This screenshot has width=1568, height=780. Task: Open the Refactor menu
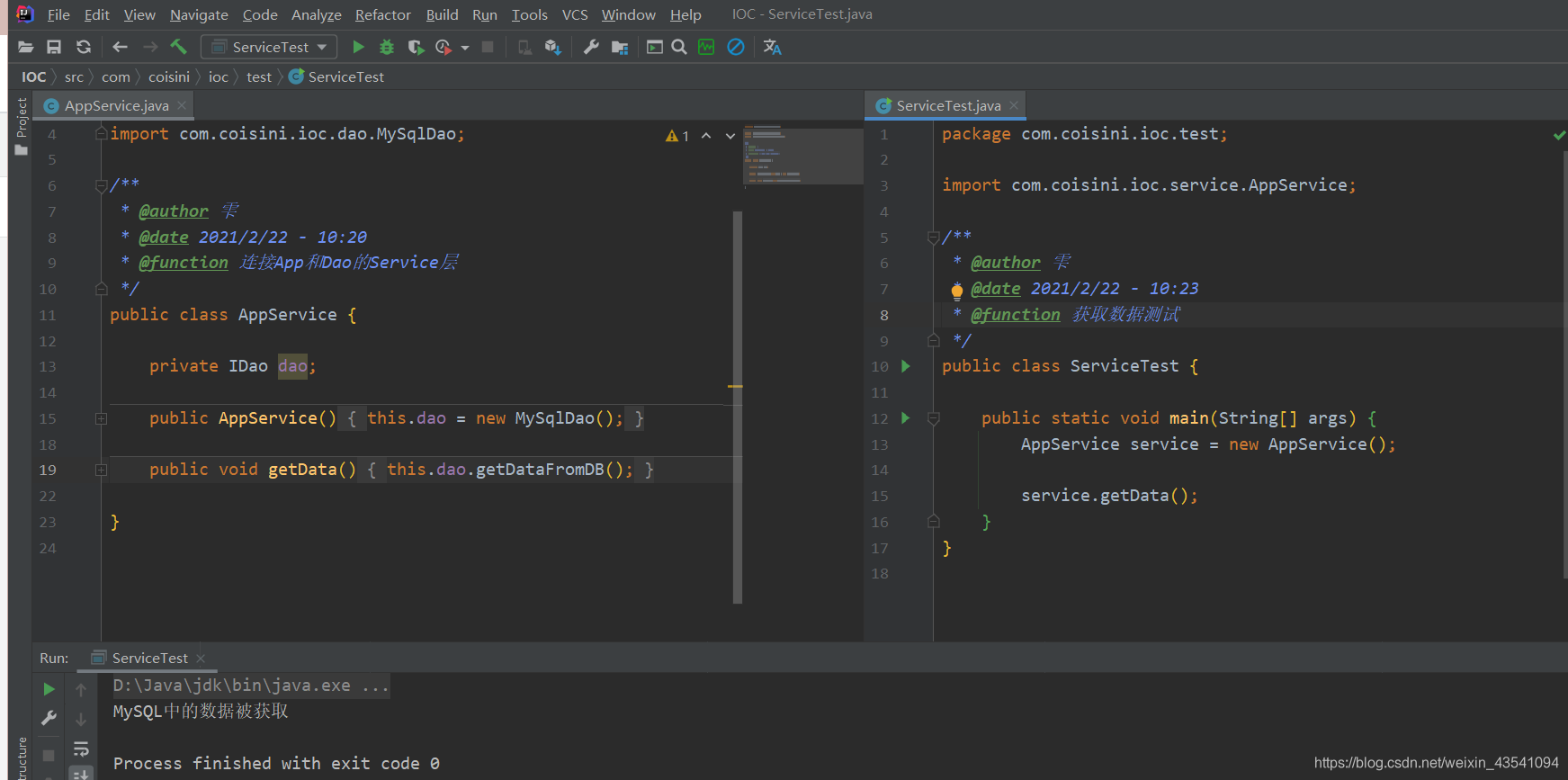(382, 14)
